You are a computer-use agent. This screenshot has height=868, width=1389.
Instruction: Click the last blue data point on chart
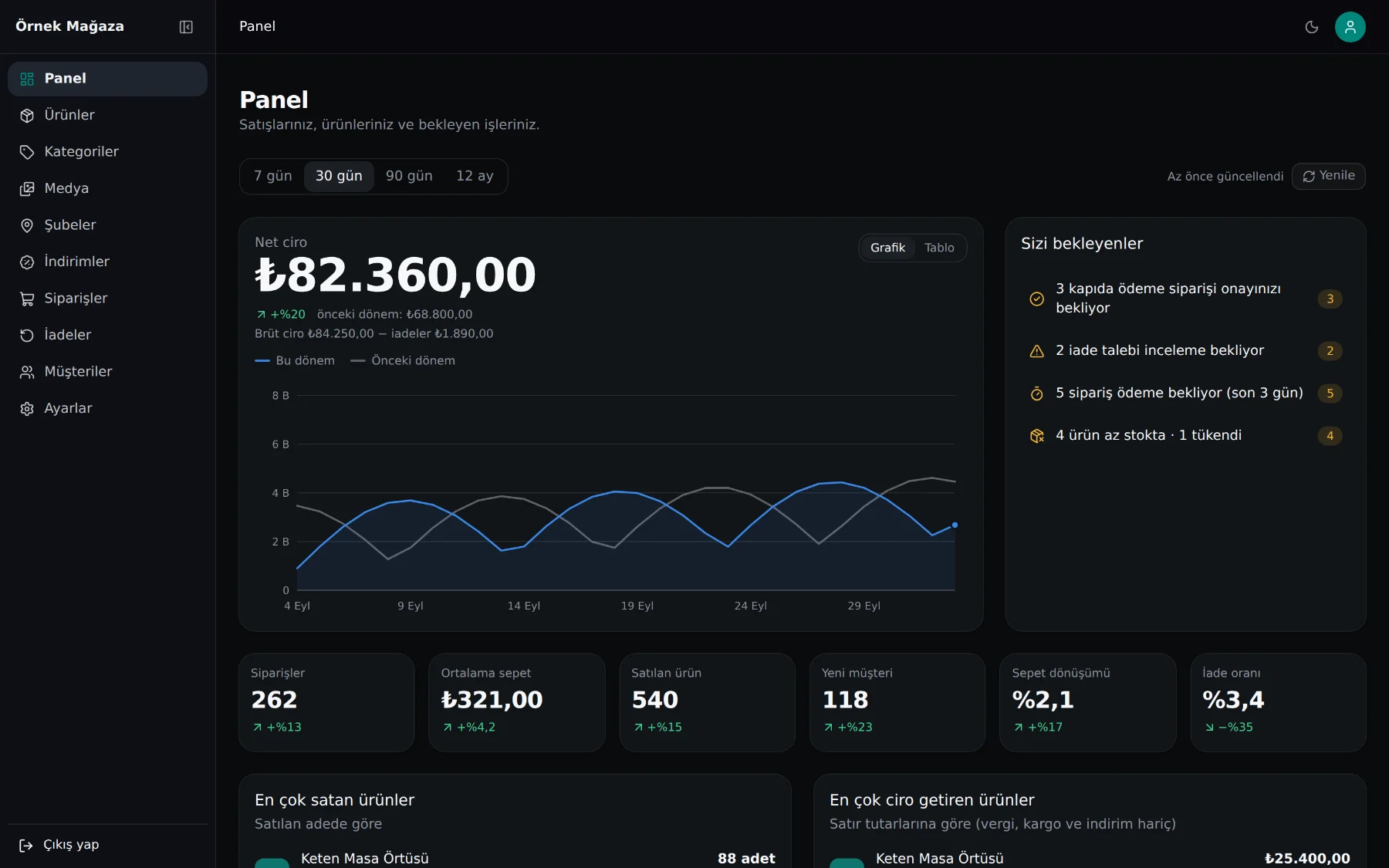click(955, 525)
